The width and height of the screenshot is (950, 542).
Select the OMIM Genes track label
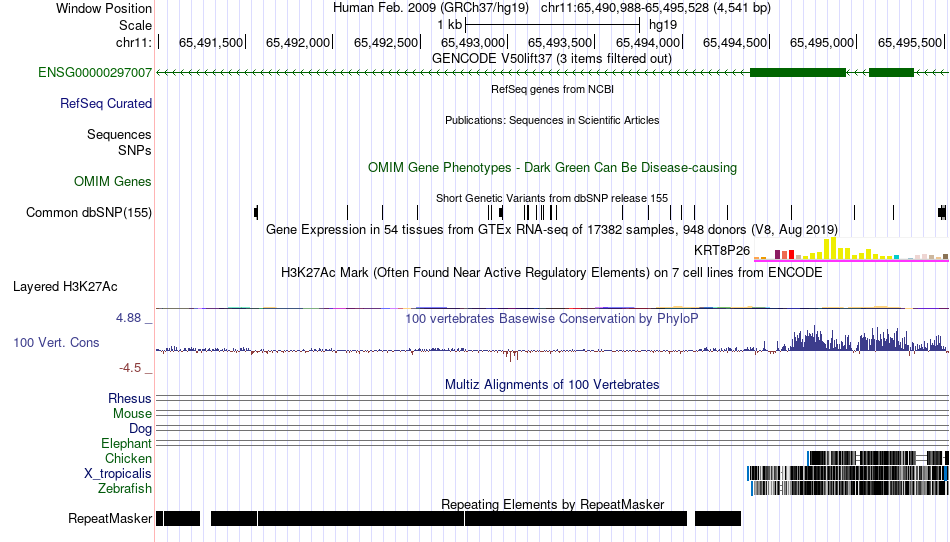[113, 182]
